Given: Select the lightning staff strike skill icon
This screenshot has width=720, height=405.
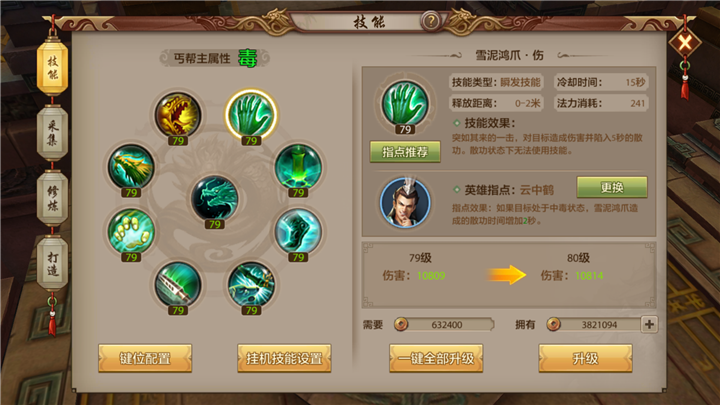Looking at the screenshot, I should click(251, 284).
